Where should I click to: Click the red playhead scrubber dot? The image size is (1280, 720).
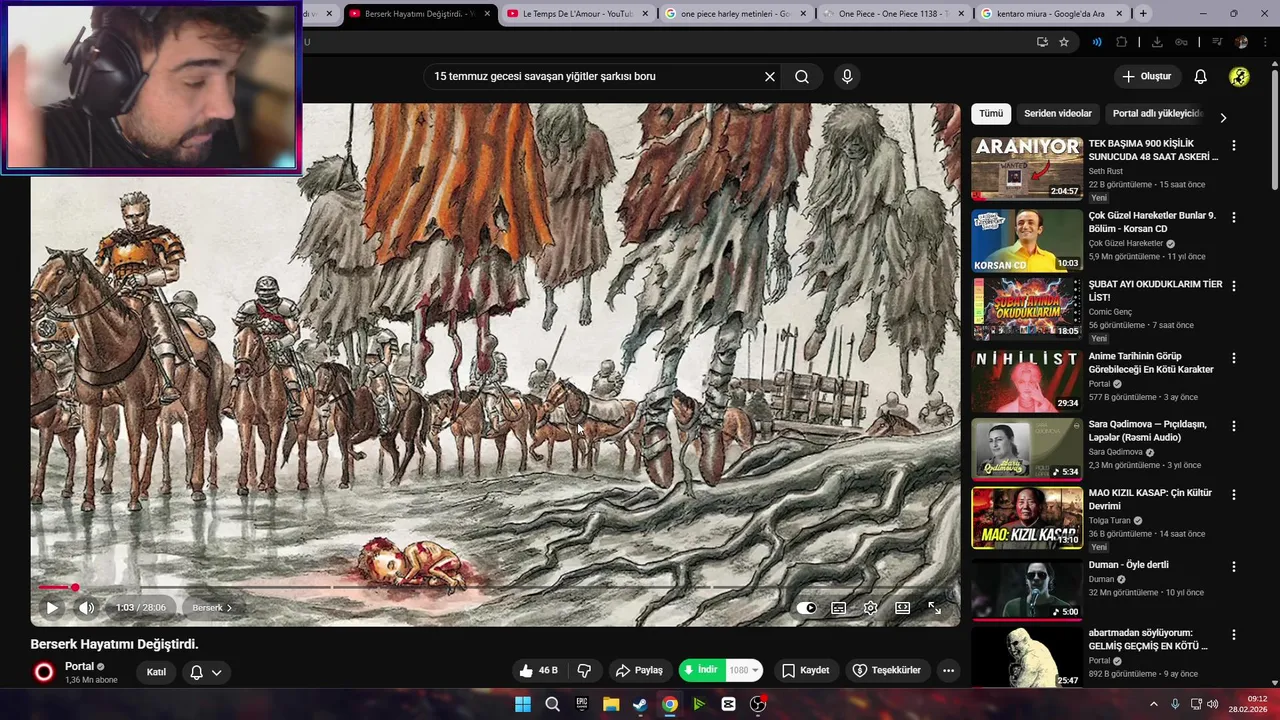tap(74, 587)
